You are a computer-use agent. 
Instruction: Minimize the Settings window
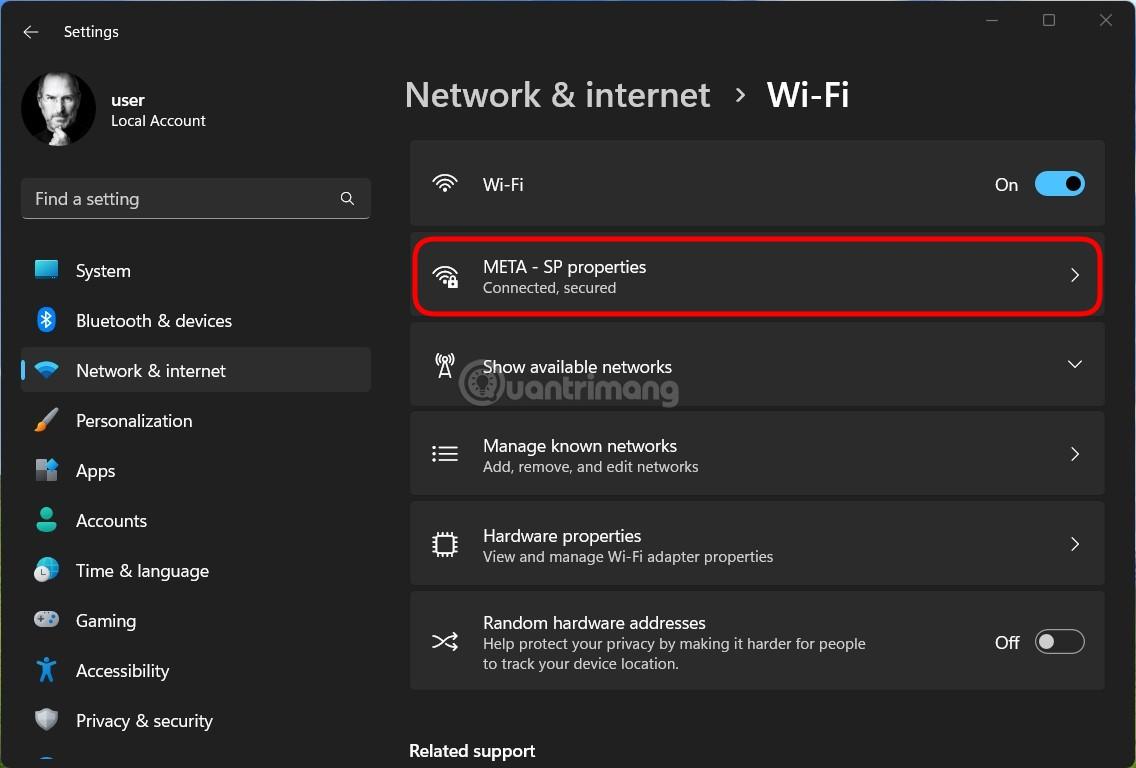(x=992, y=20)
